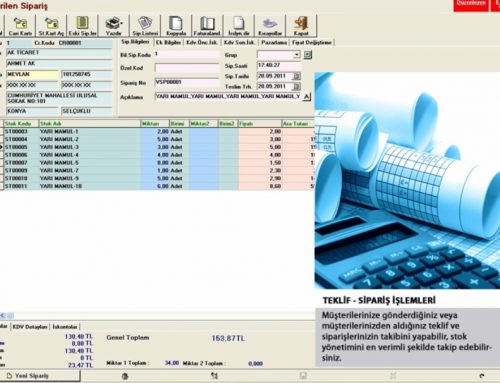Screen dimensions: 500x383
Task: Click into the Özel Kod field
Action: 187,68
